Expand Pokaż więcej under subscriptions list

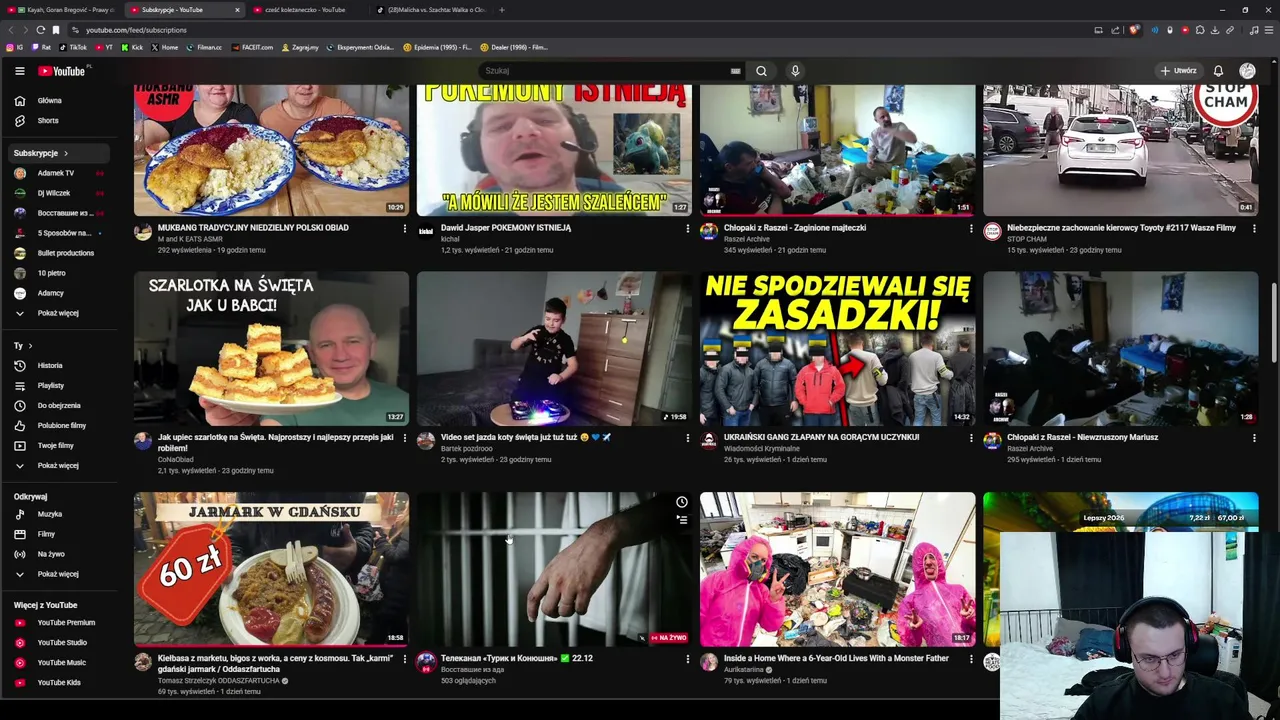pyautogui.click(x=60, y=313)
